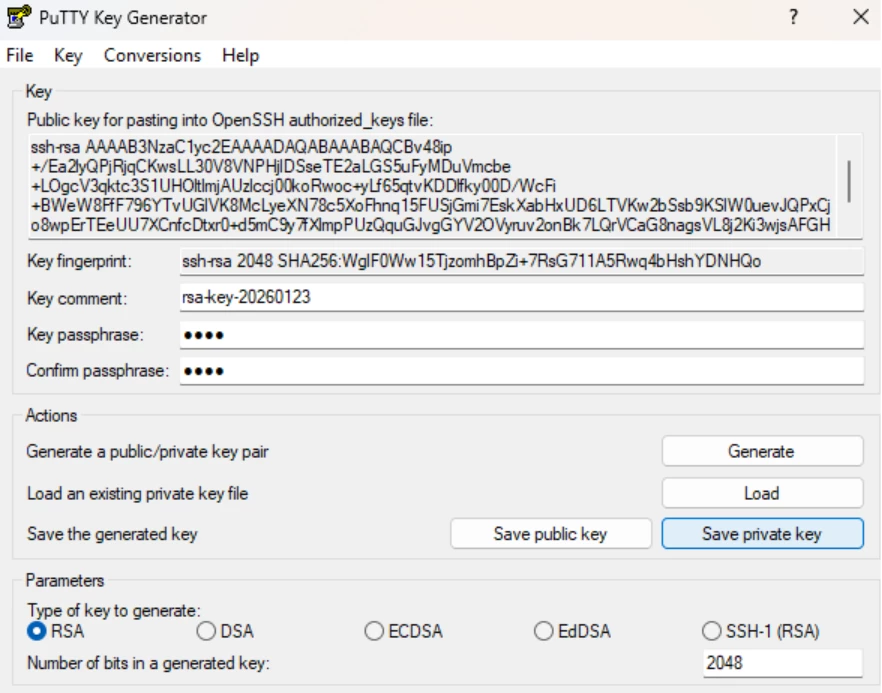Select the ECDSA key type
The width and height of the screenshot is (882, 693).
375,631
